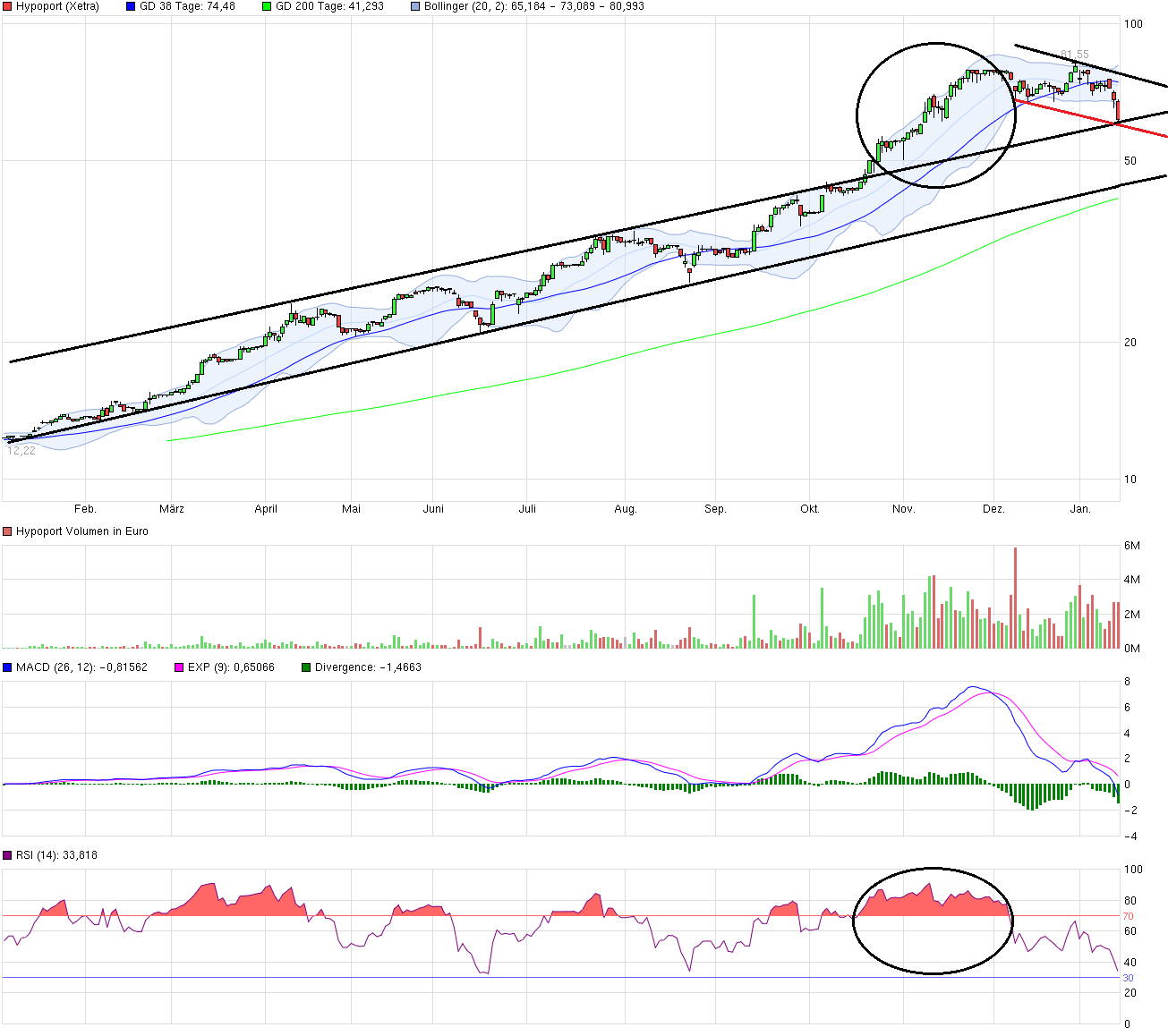Image resolution: width=1168 pixels, height=1036 pixels.
Task: Click the "Dez." month label
Action: pyautogui.click(x=993, y=509)
